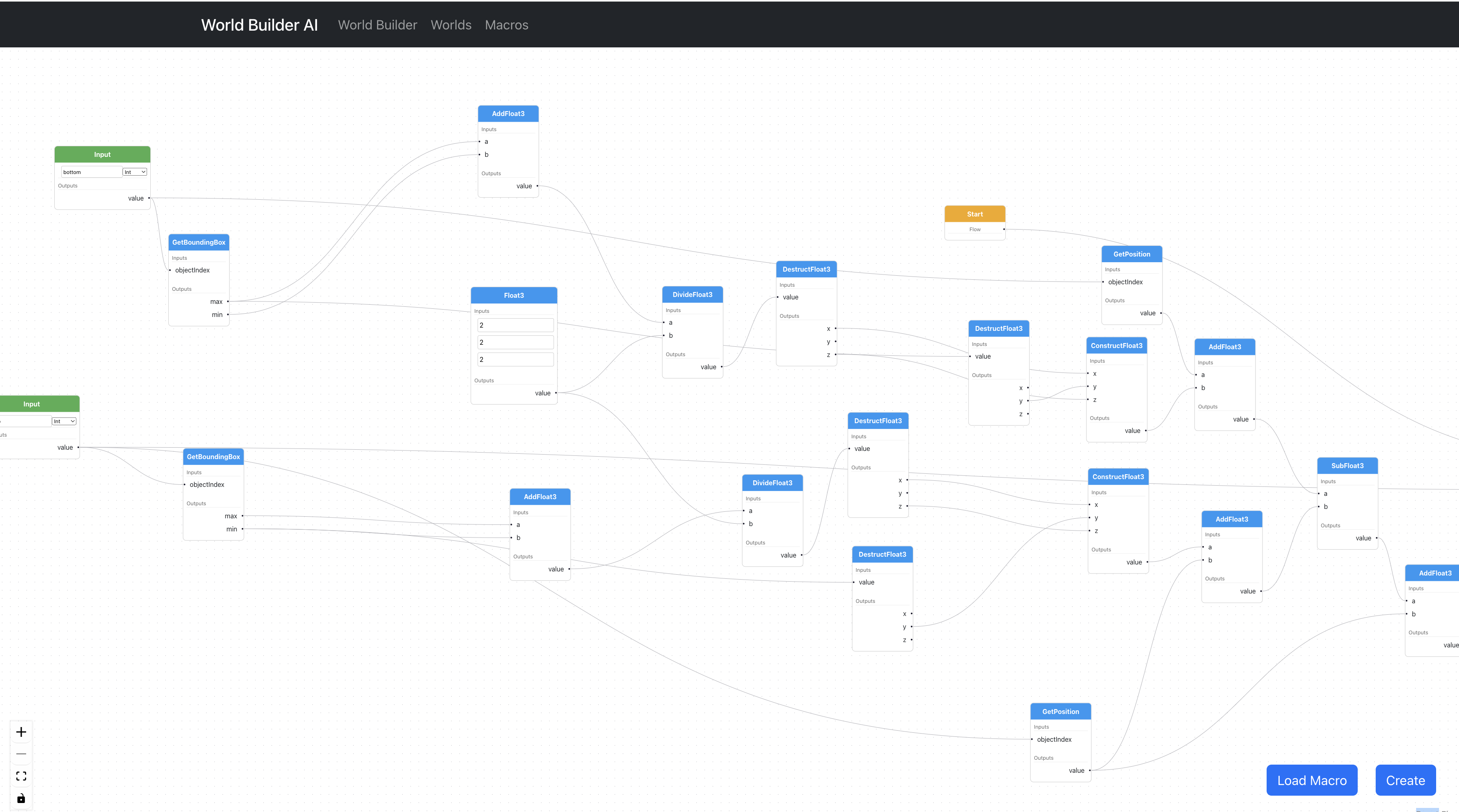Viewport: 1459px width, 812px height.
Task: Select the bottom GetPosition node header
Action: [x=1060, y=711]
